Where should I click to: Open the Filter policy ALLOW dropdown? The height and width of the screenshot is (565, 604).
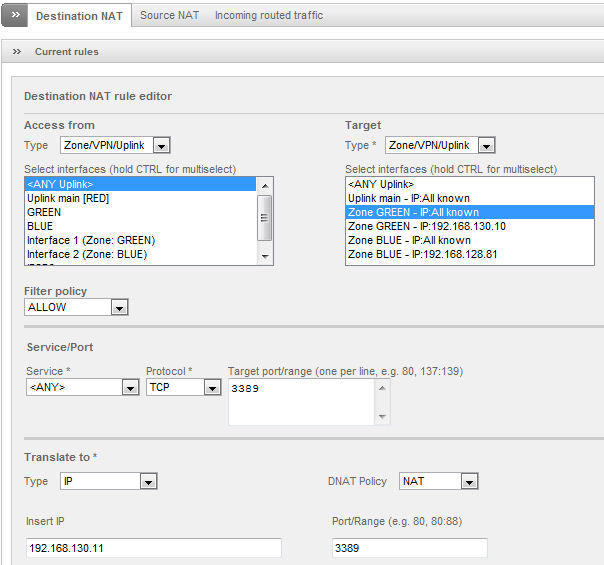(x=76, y=308)
